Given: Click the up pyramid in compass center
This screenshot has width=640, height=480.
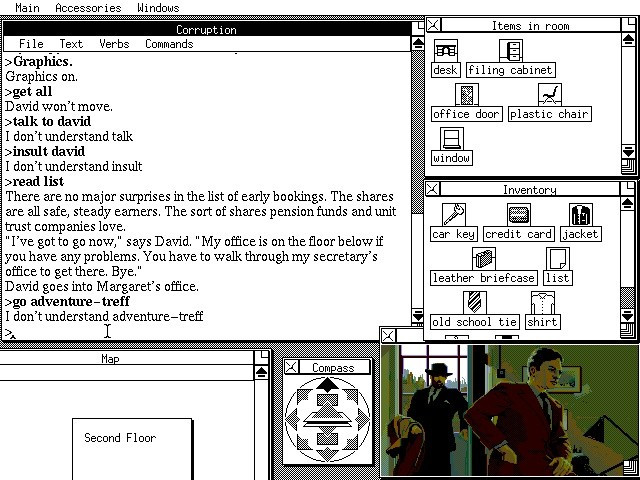Looking at the screenshot, I should pos(328,410).
